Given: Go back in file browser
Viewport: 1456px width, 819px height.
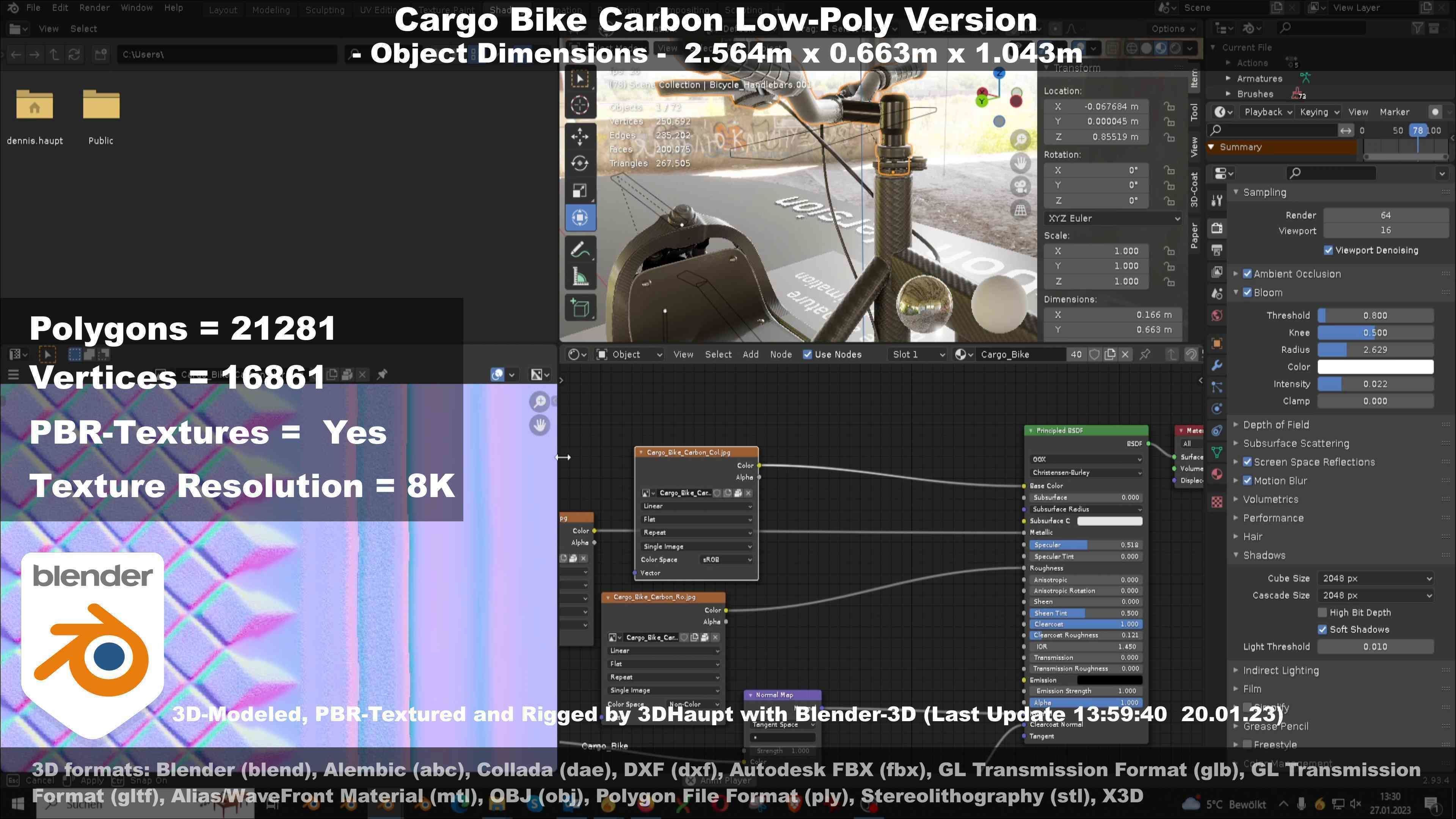Looking at the screenshot, I should 16,54.
